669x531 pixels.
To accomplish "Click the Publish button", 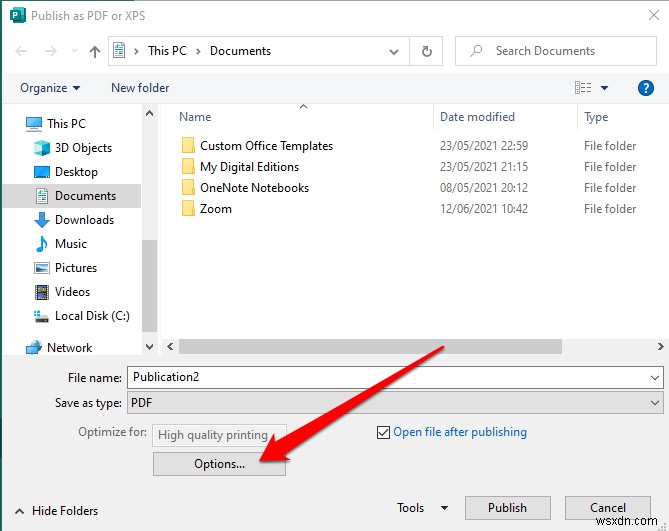I will (507, 508).
